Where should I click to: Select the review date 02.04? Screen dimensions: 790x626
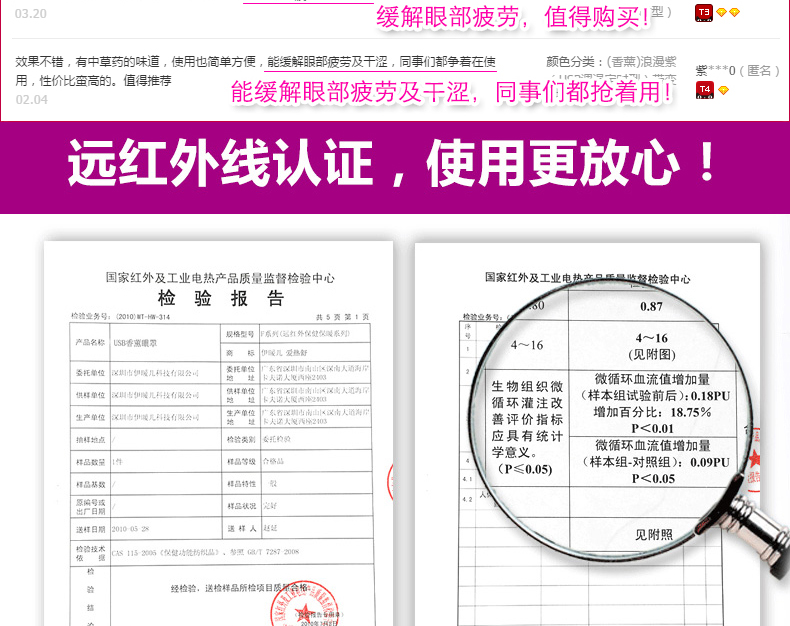point(32,100)
